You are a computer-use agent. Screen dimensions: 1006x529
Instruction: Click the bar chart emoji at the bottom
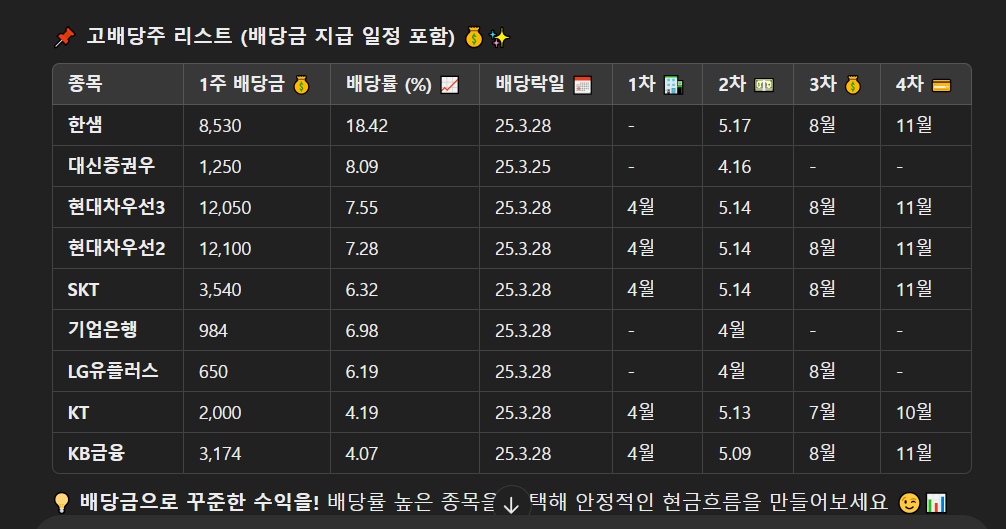tap(936, 503)
